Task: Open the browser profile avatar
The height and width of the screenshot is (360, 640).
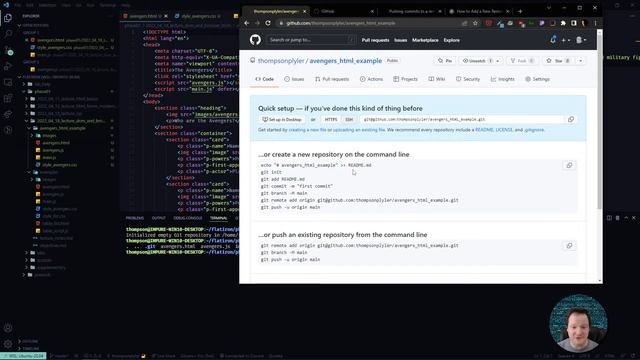Action: [584, 23]
